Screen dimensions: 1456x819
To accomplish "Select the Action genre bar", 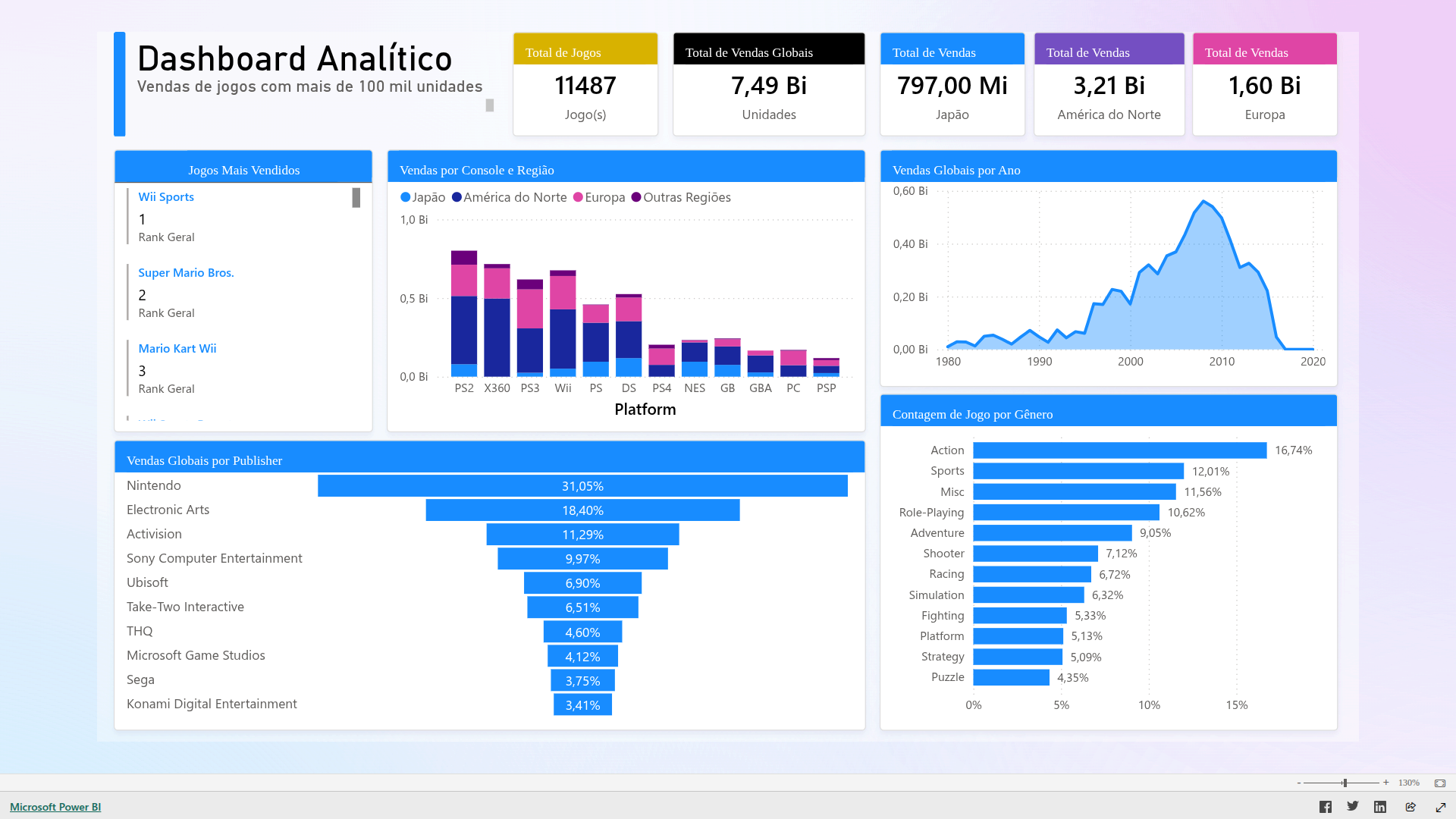I will [1119, 450].
